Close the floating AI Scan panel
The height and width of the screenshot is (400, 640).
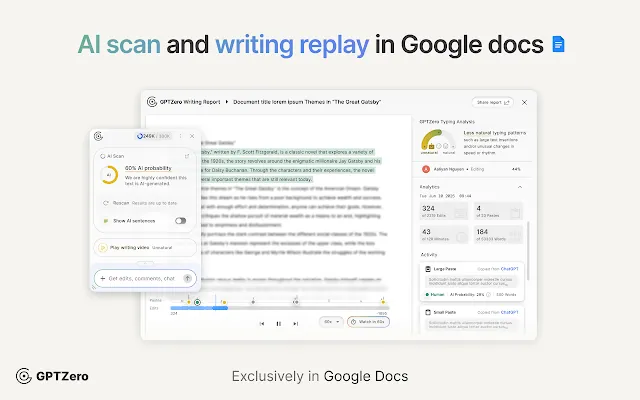[192, 136]
